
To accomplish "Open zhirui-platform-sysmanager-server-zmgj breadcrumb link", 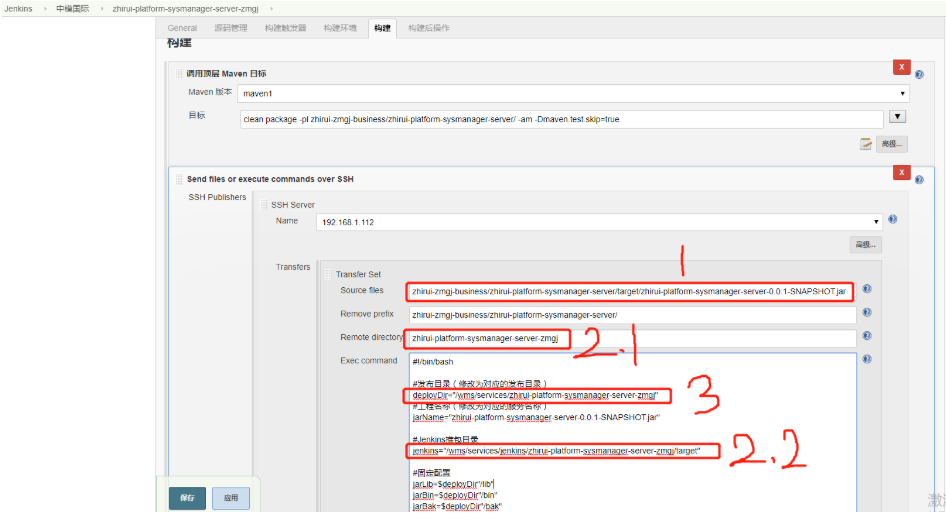I will (185, 8).
